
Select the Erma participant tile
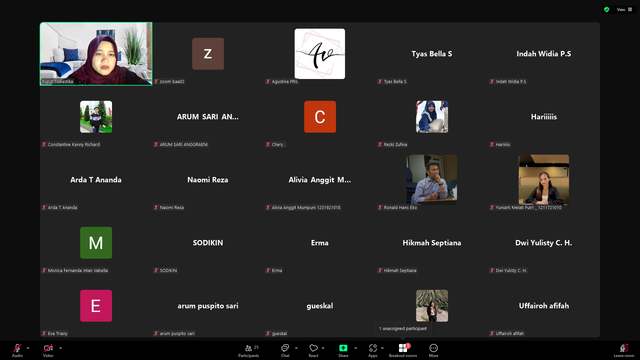click(x=320, y=243)
